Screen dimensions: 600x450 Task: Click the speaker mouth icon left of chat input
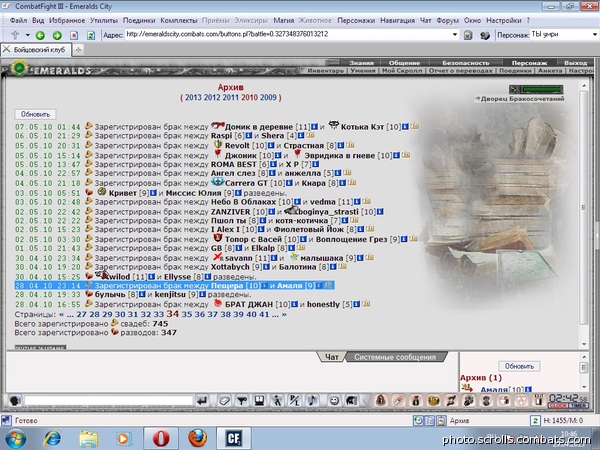[x=15, y=401]
